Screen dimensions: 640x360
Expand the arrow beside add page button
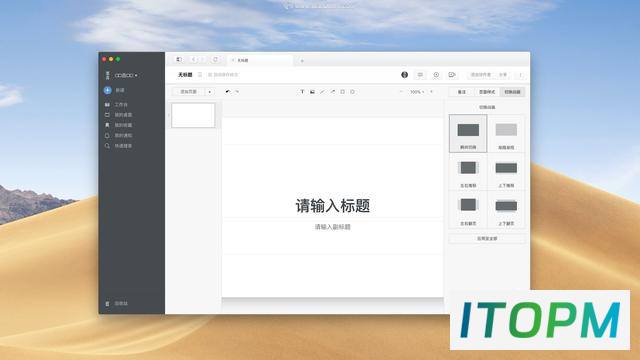210,92
